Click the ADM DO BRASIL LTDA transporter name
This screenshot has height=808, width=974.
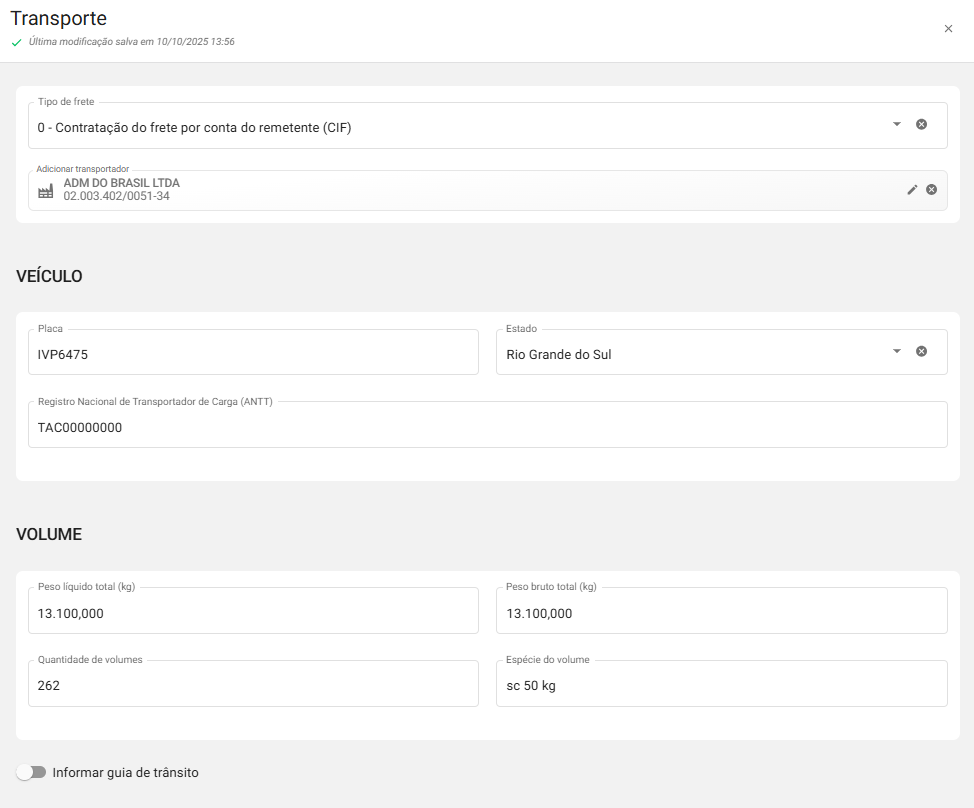coord(122,183)
